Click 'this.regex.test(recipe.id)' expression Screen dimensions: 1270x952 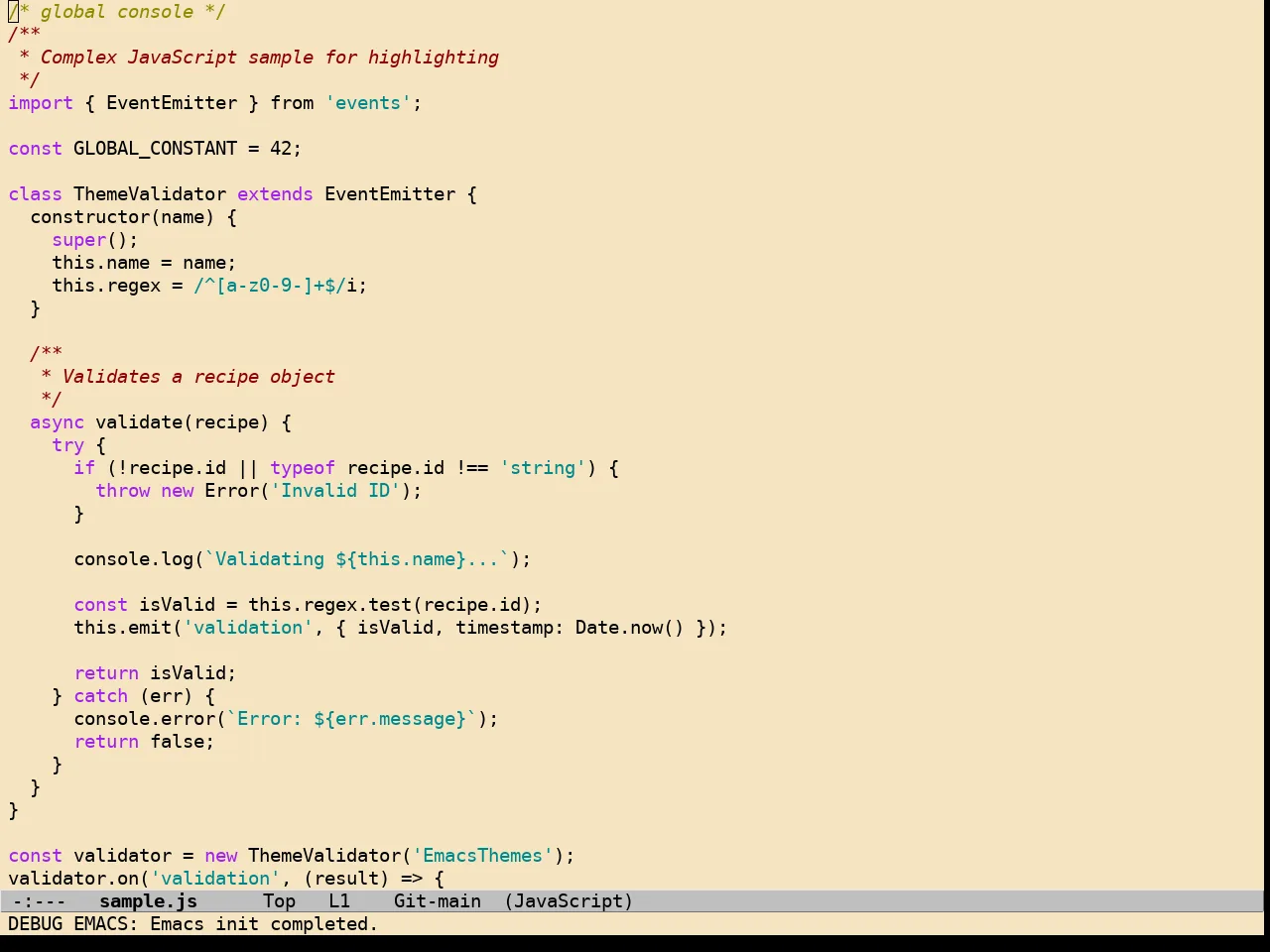click(390, 605)
